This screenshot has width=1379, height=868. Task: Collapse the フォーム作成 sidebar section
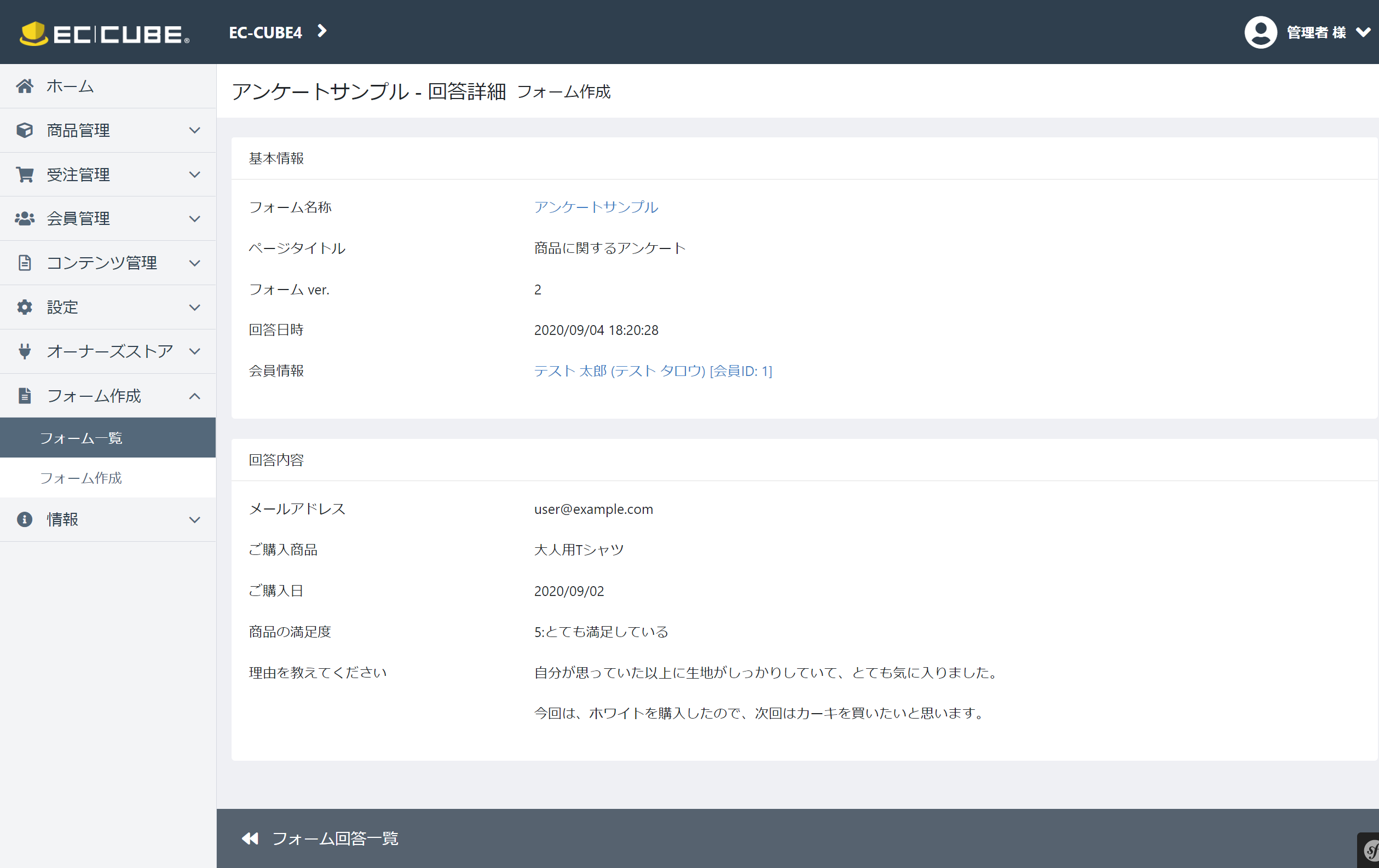(x=108, y=396)
